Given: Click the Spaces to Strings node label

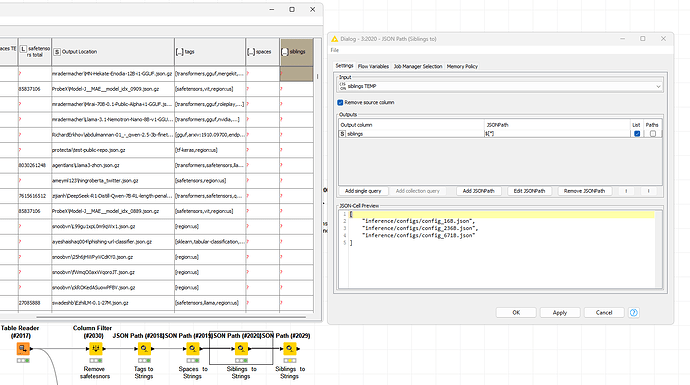Looking at the screenshot, I should point(193,373).
